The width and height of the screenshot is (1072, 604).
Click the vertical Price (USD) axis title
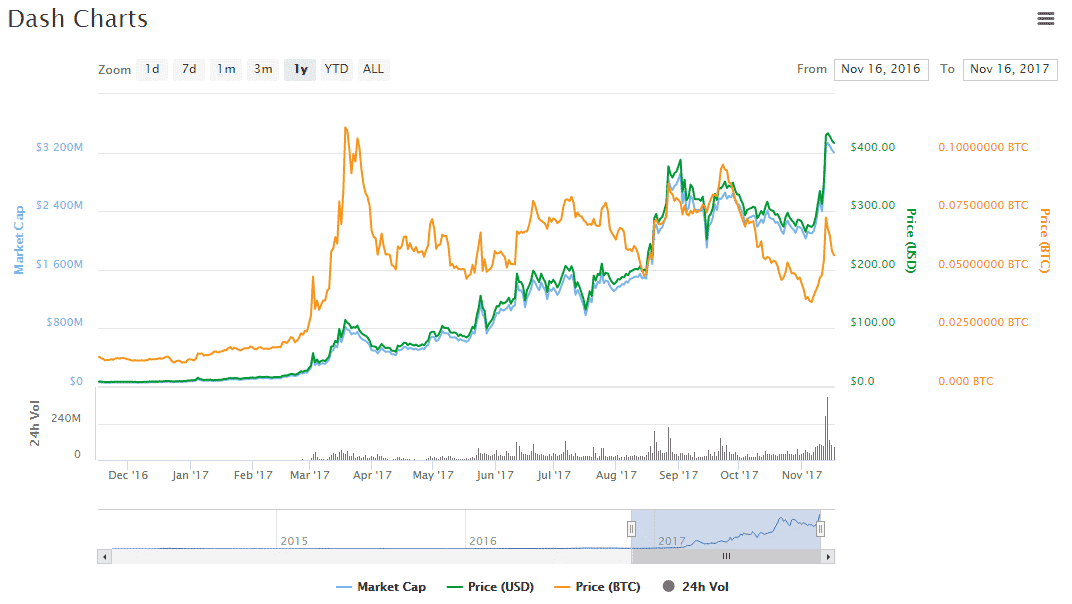(x=911, y=241)
